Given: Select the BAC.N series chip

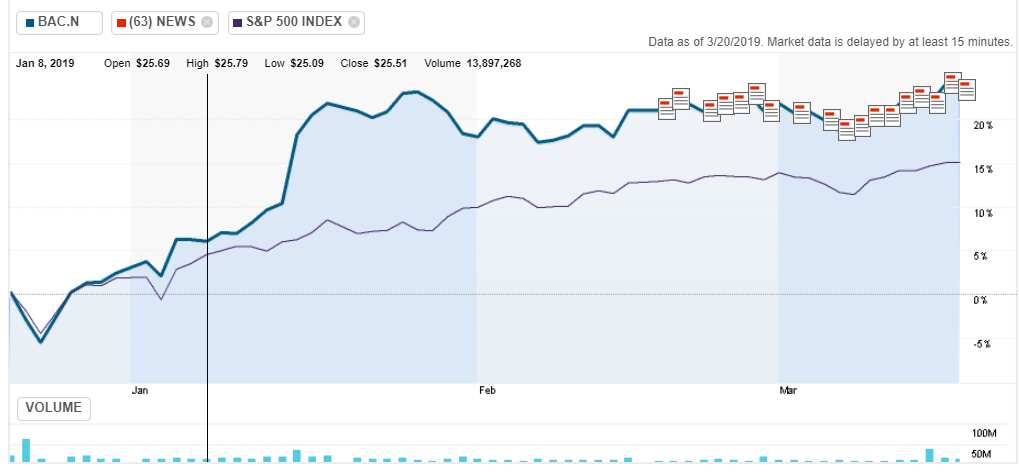Looking at the screenshot, I should (60, 22).
